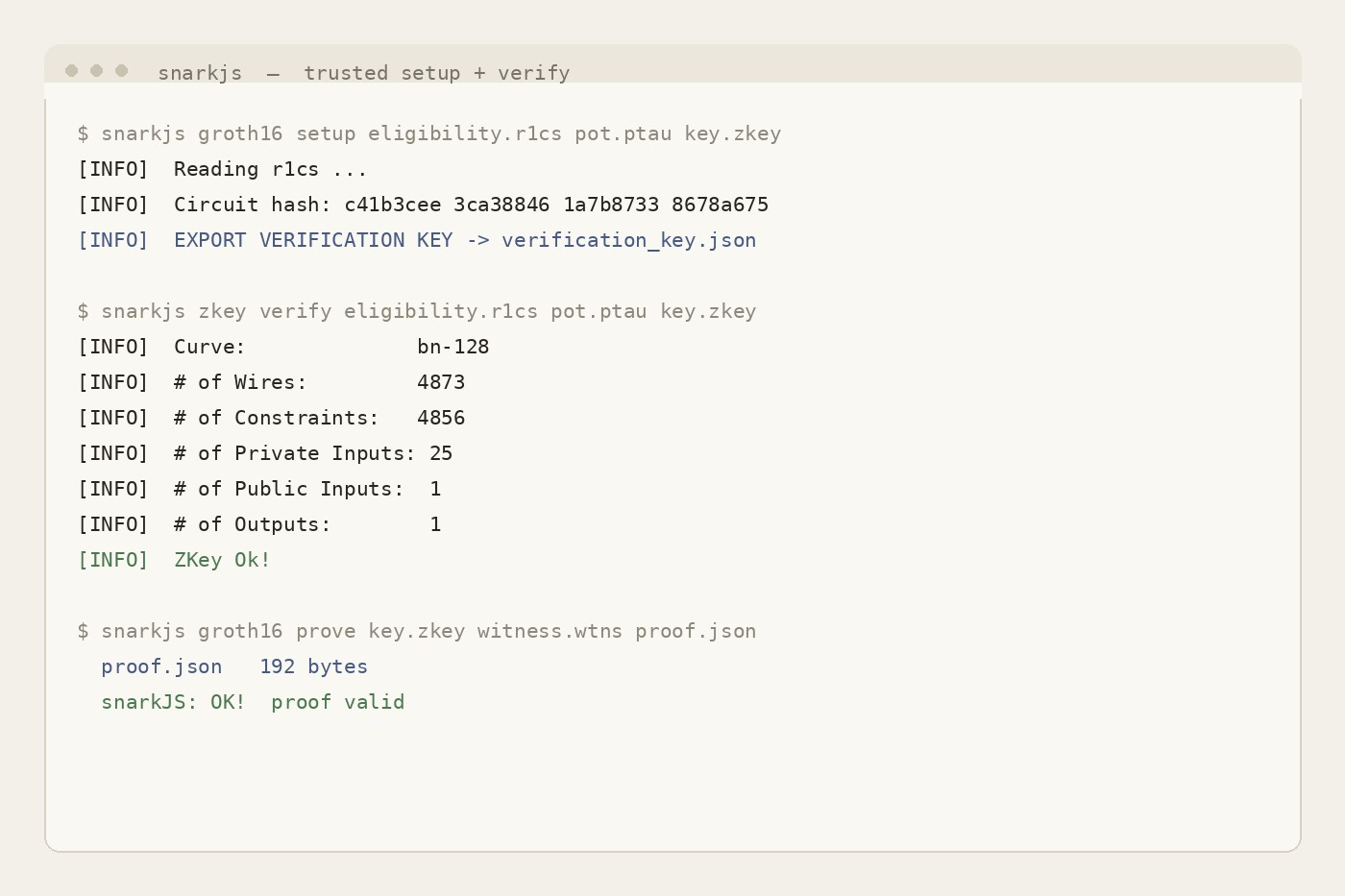Click the 'snarkjs groth16 setup' command line
Image resolution: width=1345 pixels, height=896 pixels.
429,133
